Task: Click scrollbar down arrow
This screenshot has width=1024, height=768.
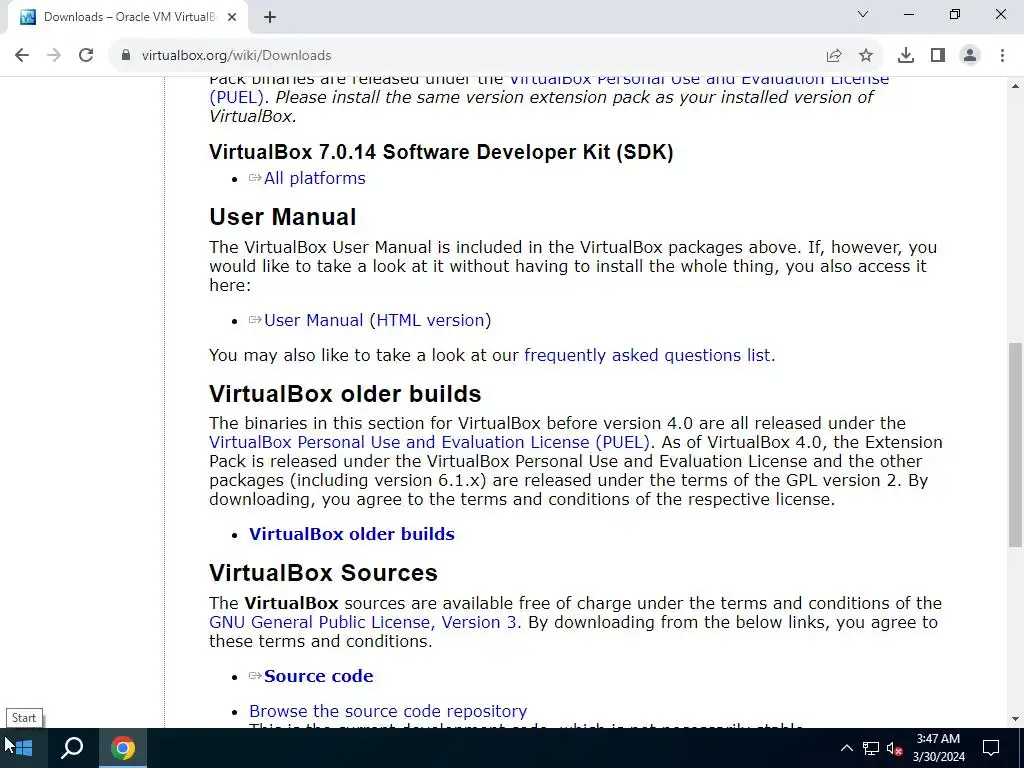Action: pyautogui.click(x=1015, y=719)
